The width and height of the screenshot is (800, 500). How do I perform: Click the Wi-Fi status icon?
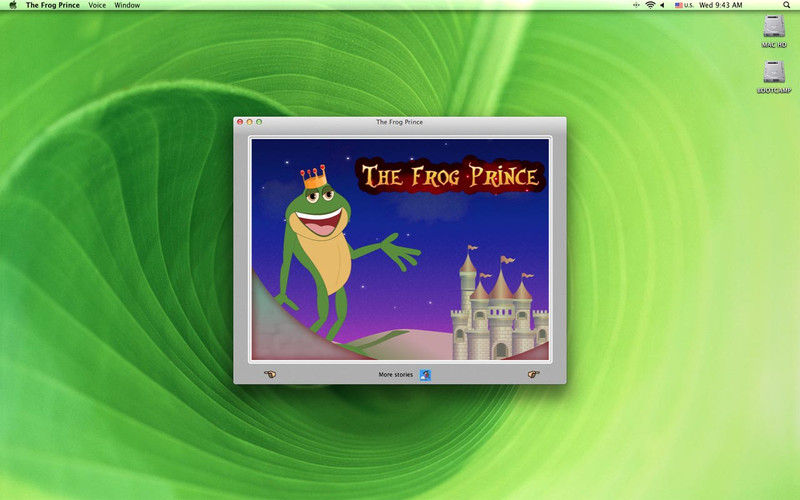[x=649, y=5]
